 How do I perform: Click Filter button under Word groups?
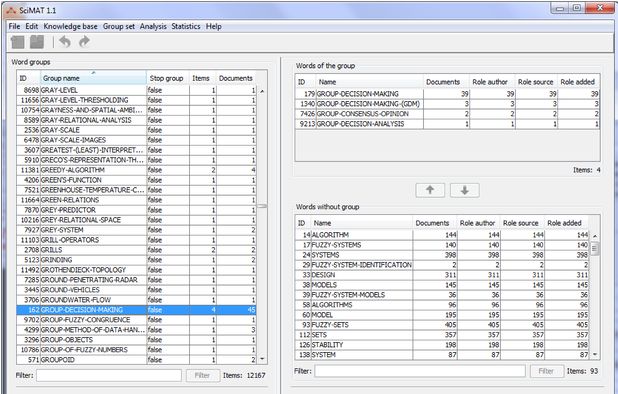click(x=203, y=375)
